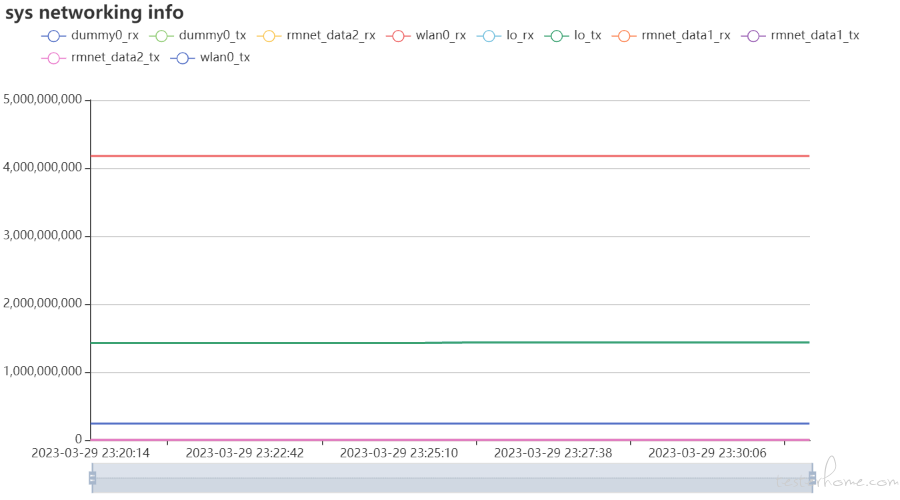Click the rmnet_data1_tx purple legend marker
This screenshot has height=500, width=900.
(x=753, y=36)
